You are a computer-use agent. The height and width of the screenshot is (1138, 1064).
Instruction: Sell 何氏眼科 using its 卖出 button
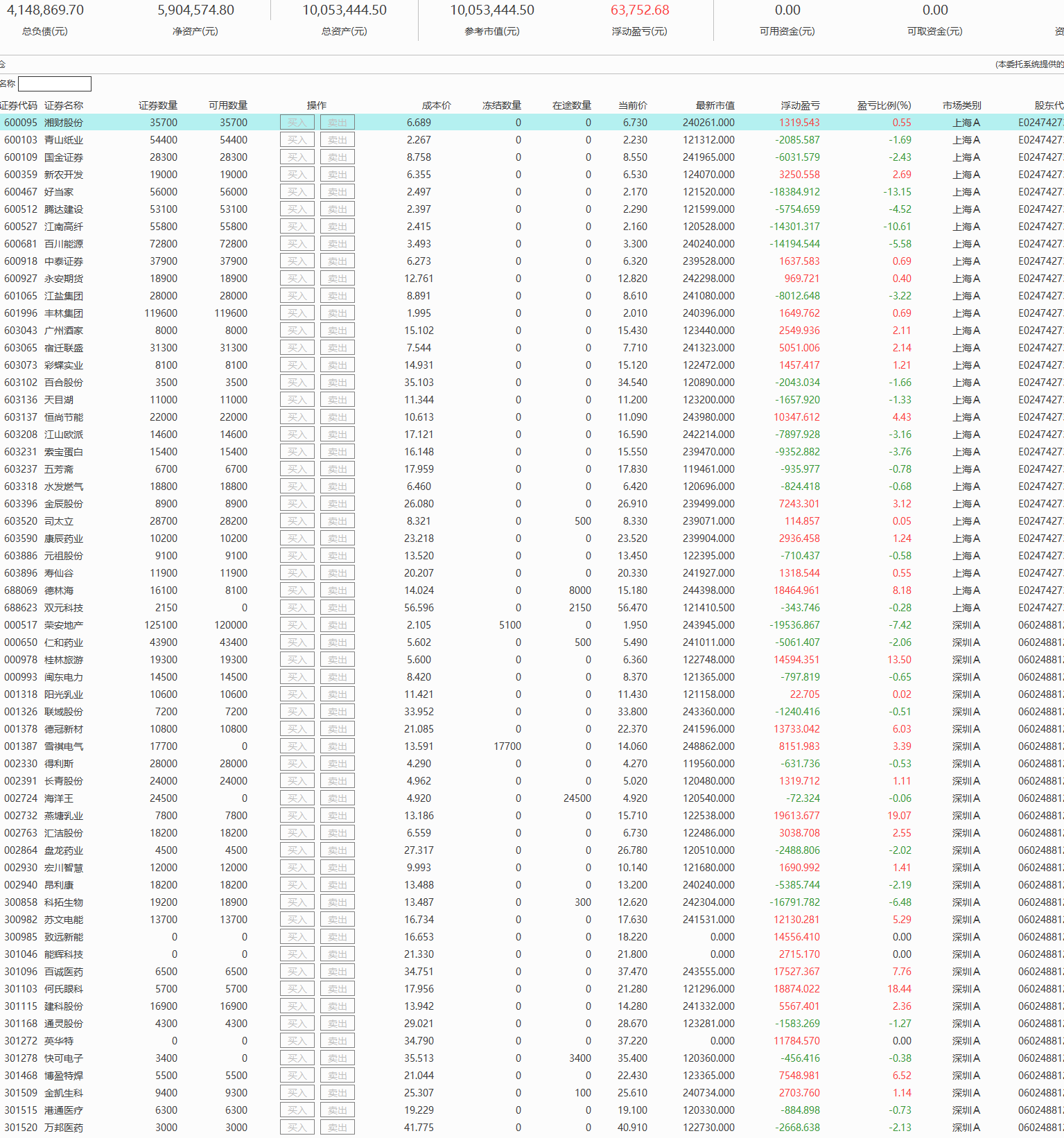338,989
